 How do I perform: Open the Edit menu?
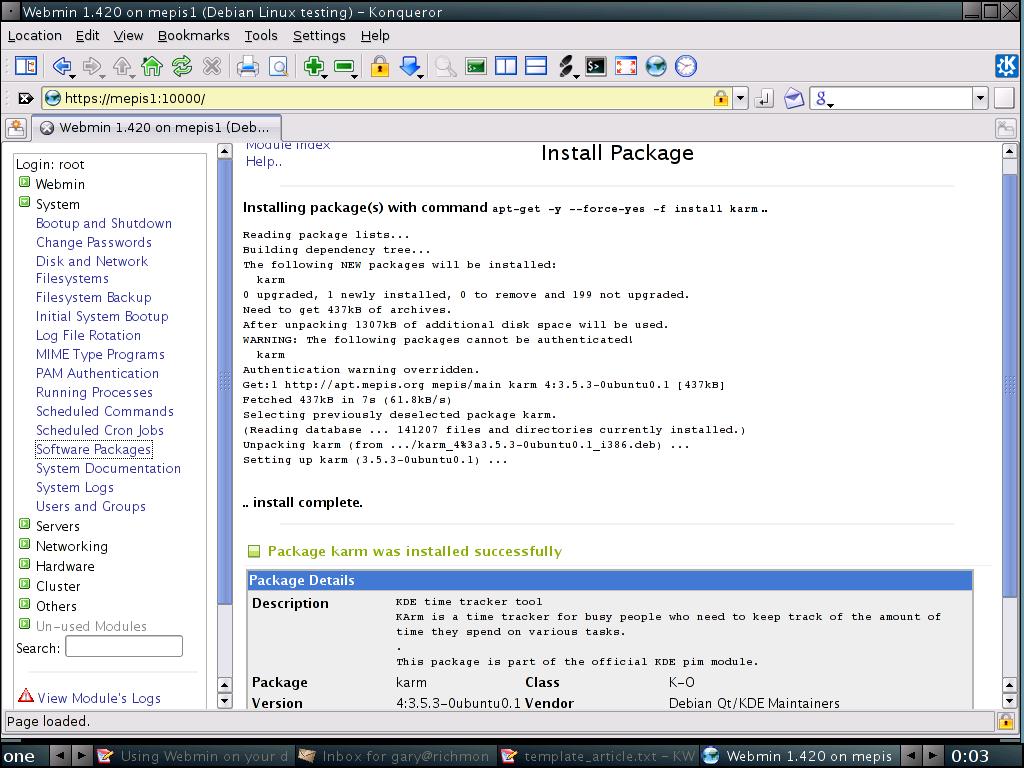point(88,35)
